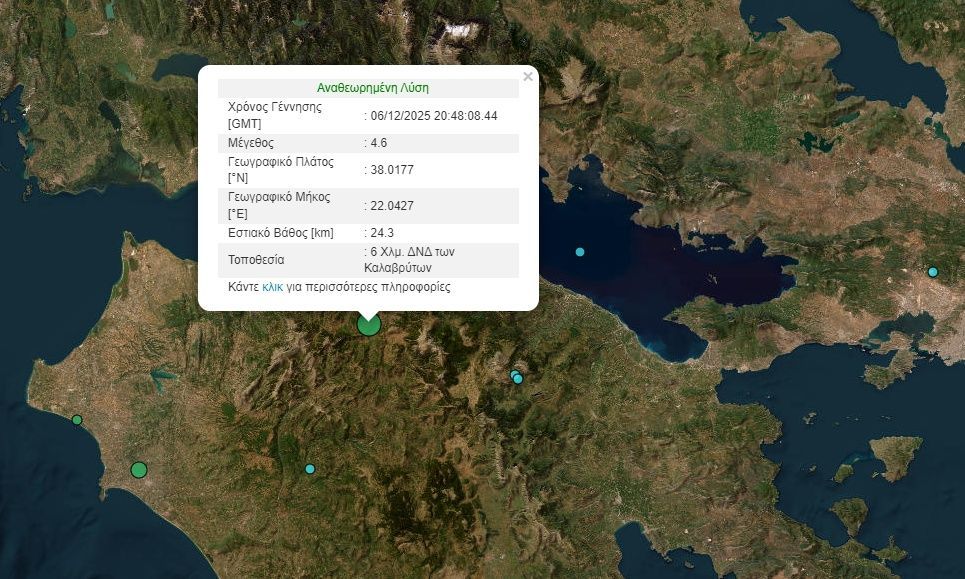Click the paired cyan markers east of epicenter
Viewport: 965px width, 579px height.
pos(517,377)
